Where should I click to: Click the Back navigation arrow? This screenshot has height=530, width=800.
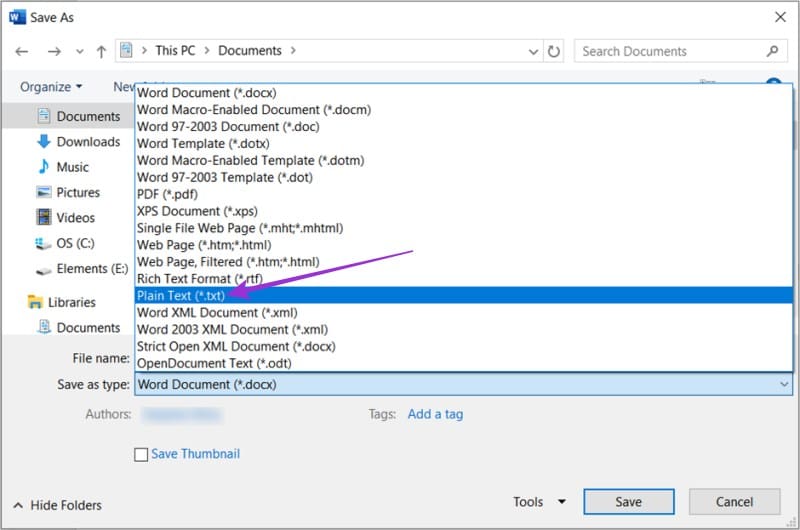[x=22, y=51]
